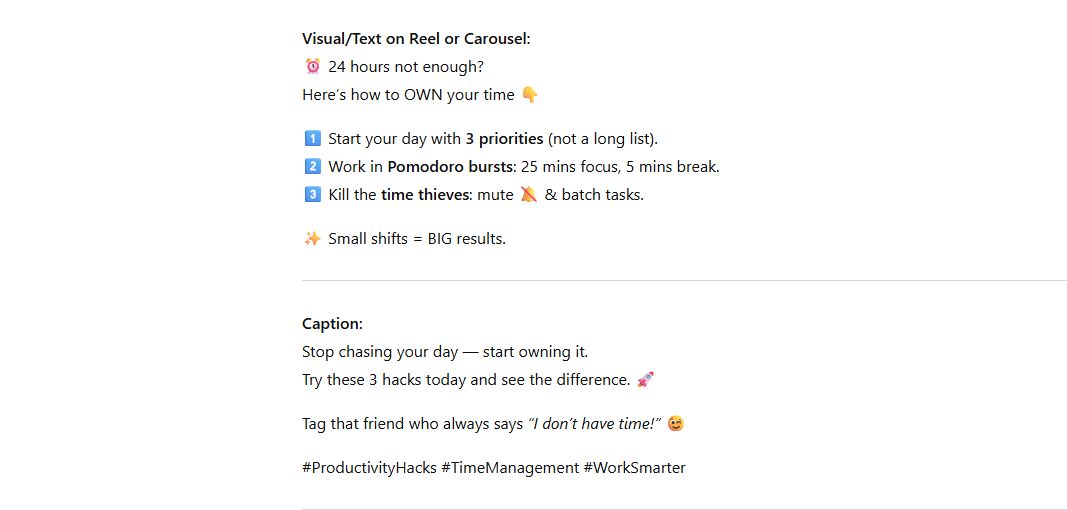
Task: Click the italic "I don't have time!" quote
Action: pos(594,424)
